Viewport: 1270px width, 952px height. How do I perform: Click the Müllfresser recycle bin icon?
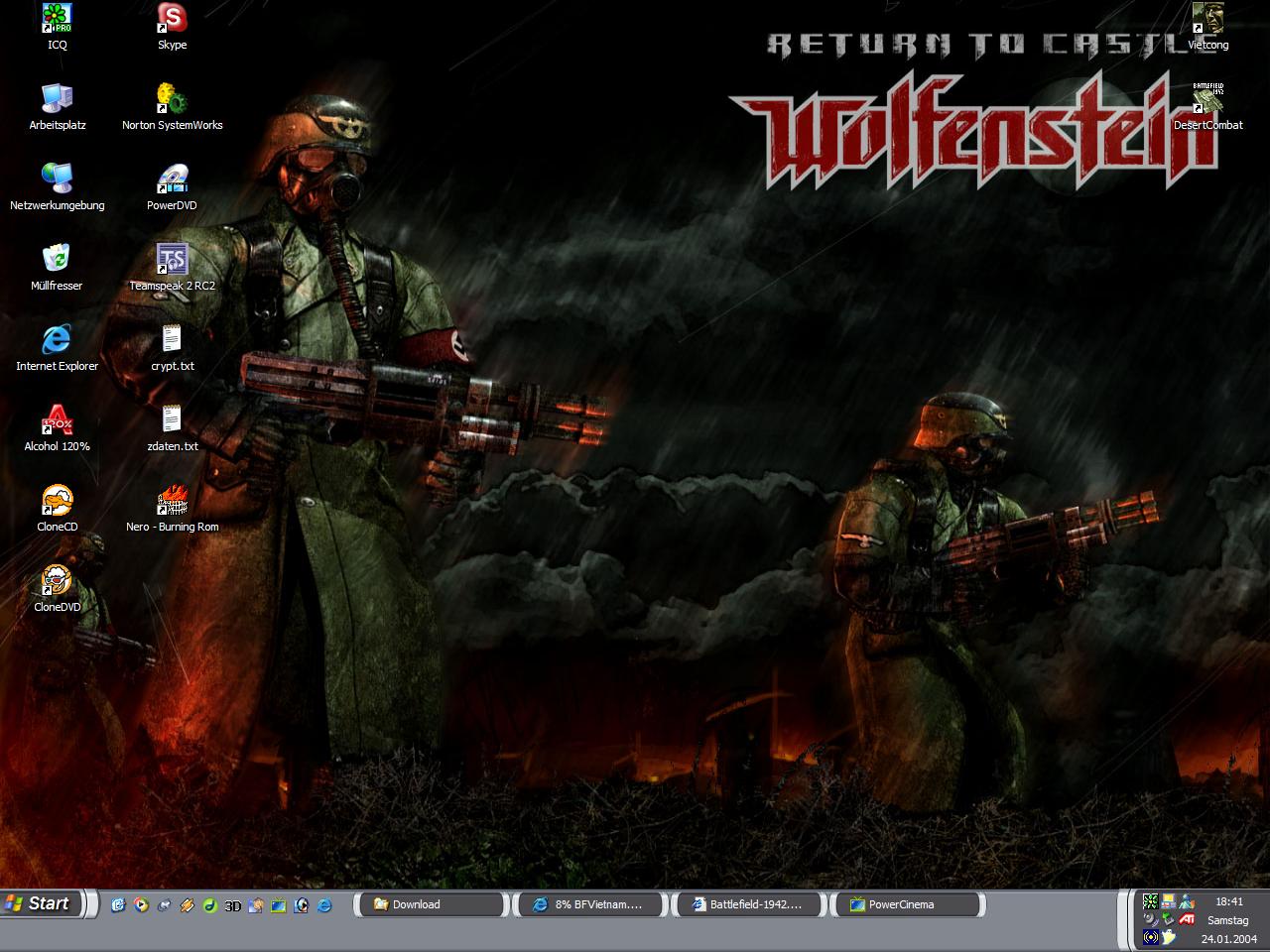tap(58, 260)
